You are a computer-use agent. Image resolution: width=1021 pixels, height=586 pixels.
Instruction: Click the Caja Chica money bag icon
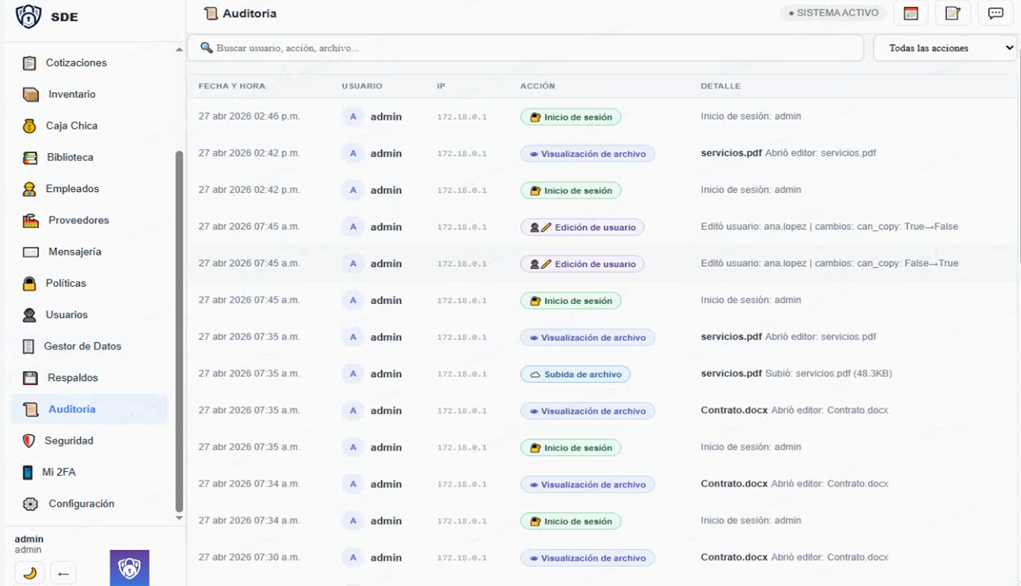tap(29, 126)
